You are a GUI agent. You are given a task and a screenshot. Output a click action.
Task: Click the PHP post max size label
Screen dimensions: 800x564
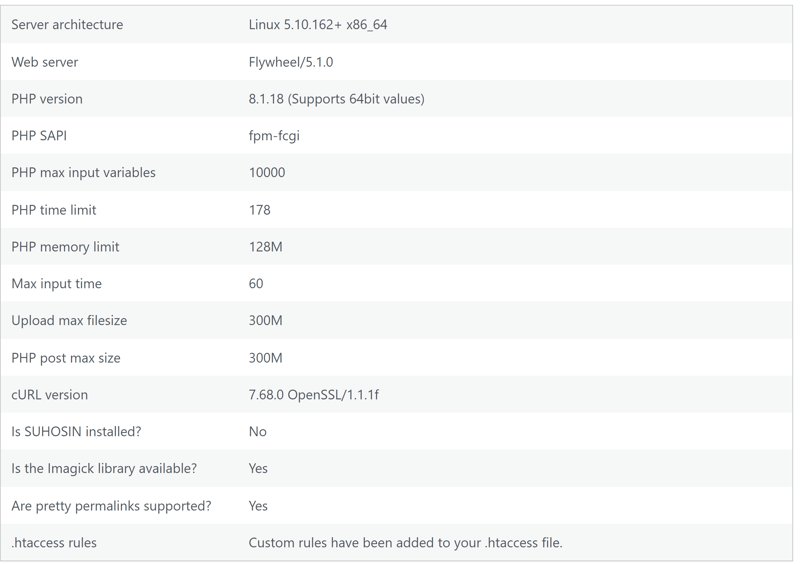pos(66,358)
